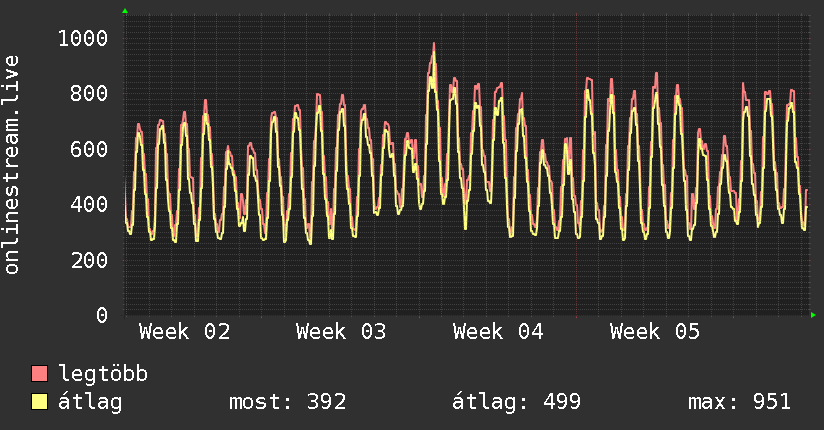The image size is (824, 430).
Task: Click the Week 04 axis label
Action: tap(498, 332)
